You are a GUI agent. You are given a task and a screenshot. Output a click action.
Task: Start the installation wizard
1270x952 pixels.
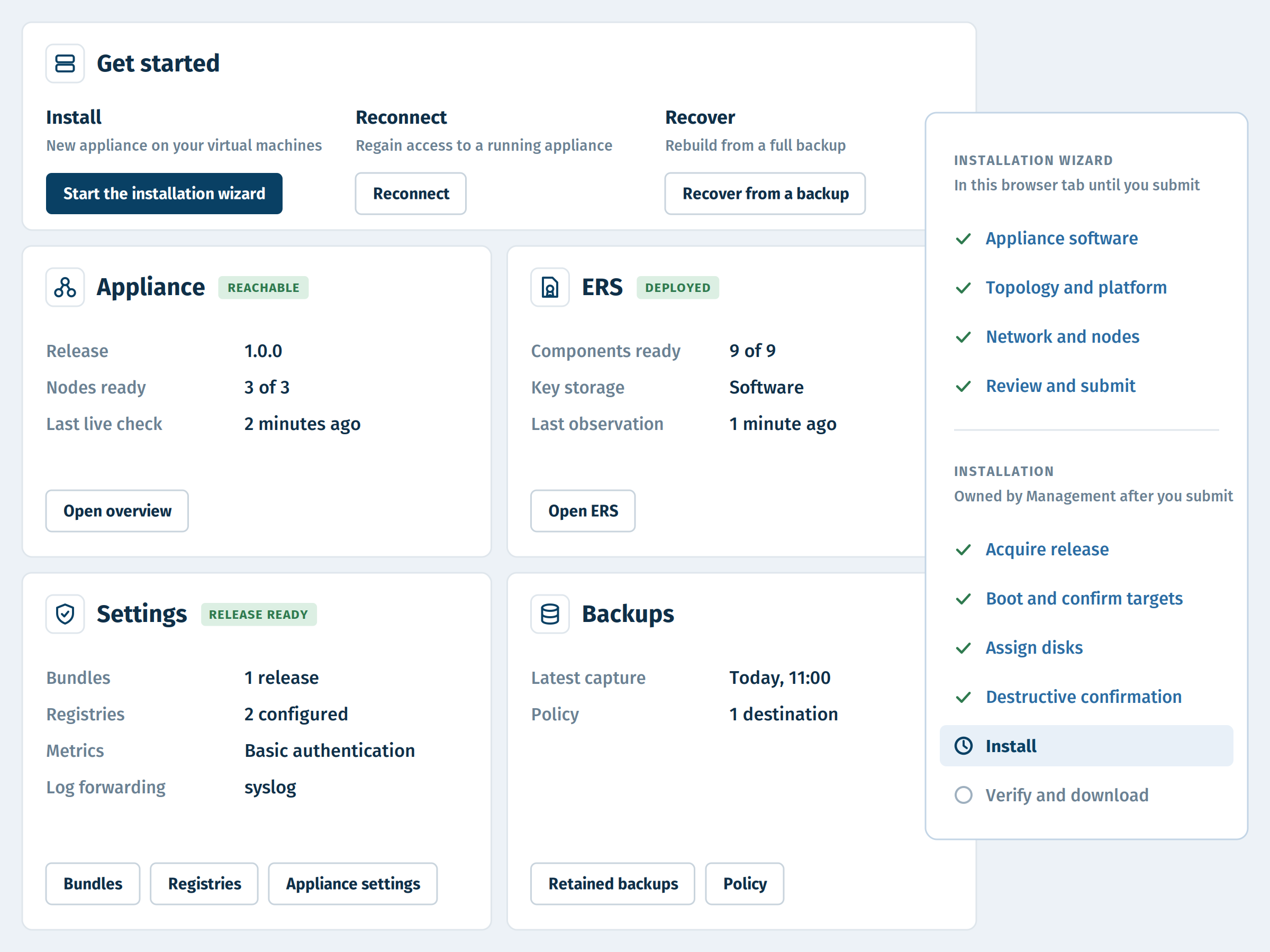[164, 194]
